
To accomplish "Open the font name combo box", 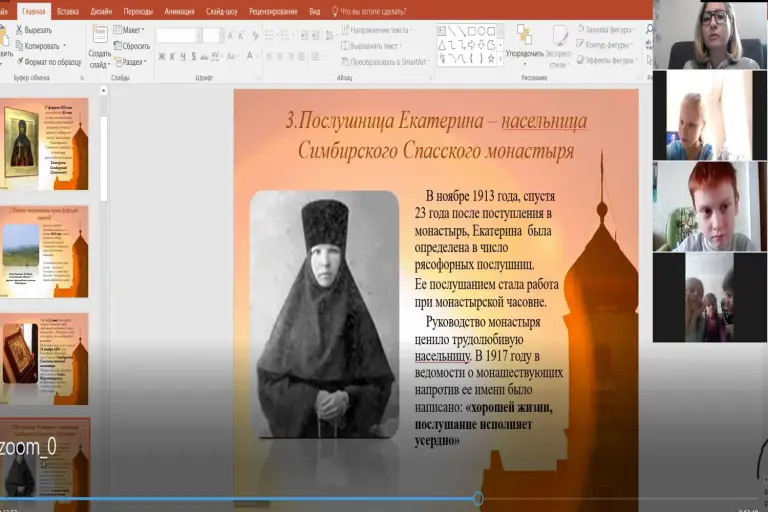I will click(179, 36).
